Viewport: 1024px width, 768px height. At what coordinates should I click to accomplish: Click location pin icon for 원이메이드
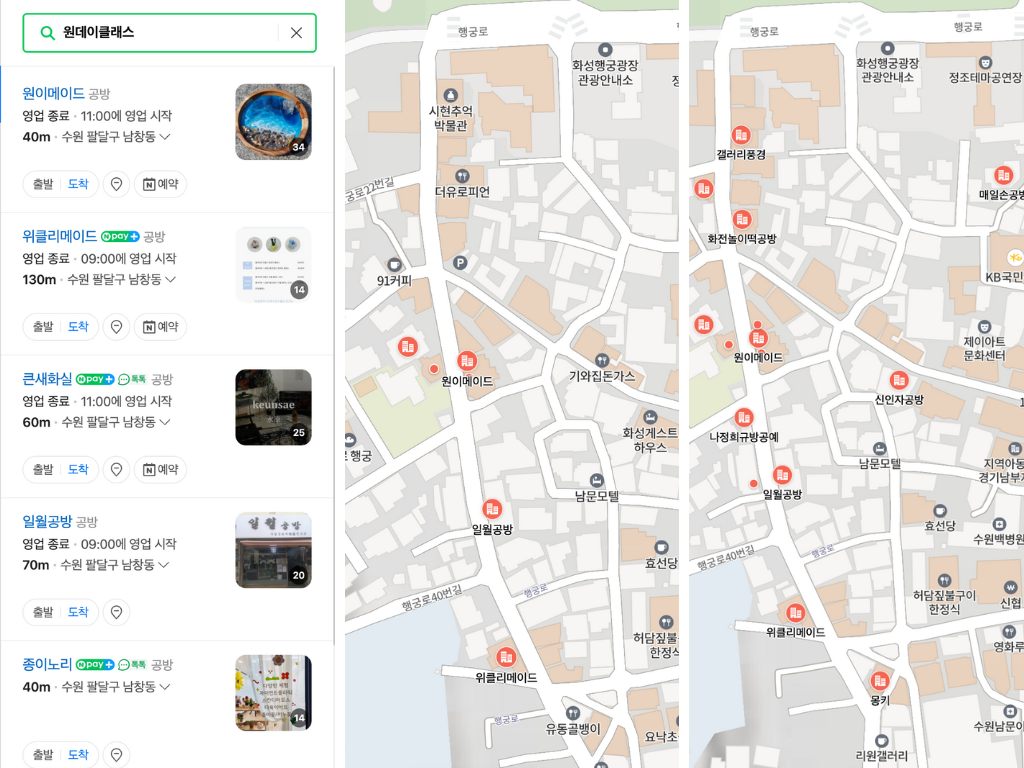coord(116,184)
